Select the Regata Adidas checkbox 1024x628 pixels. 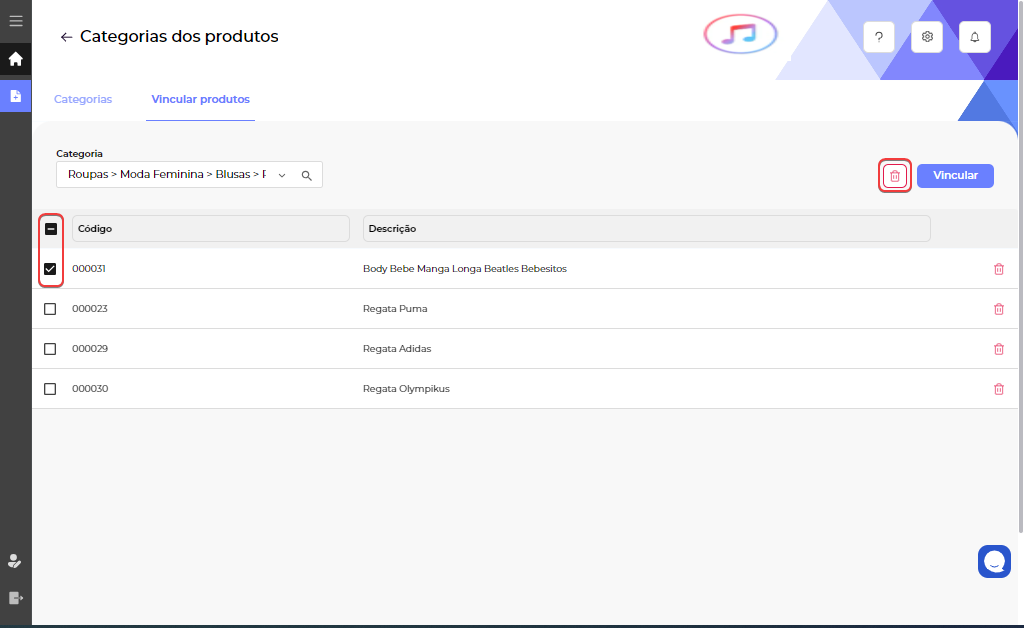(x=50, y=349)
